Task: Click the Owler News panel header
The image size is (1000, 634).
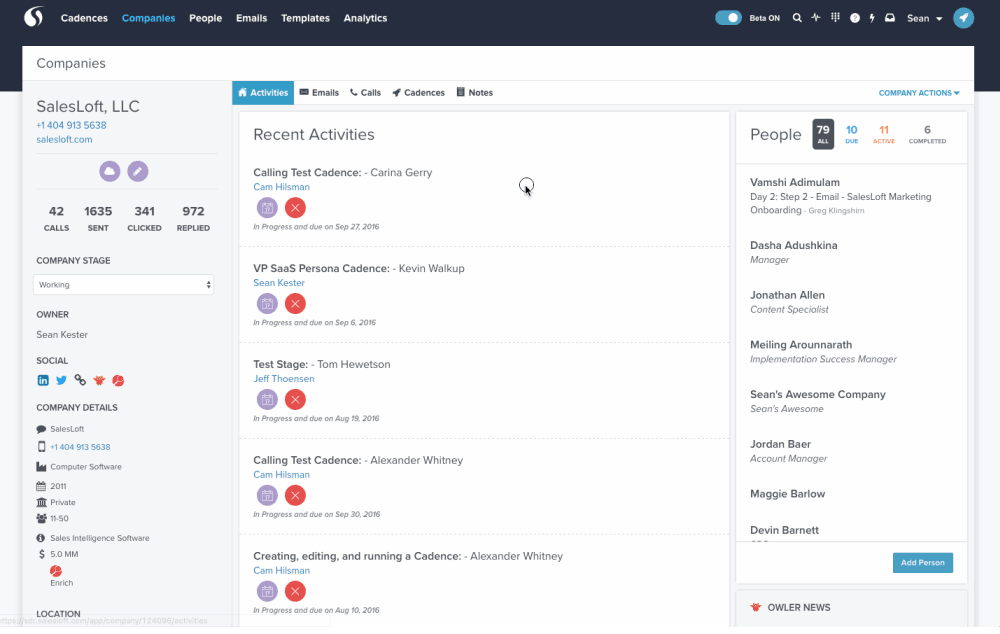Action: (x=851, y=607)
